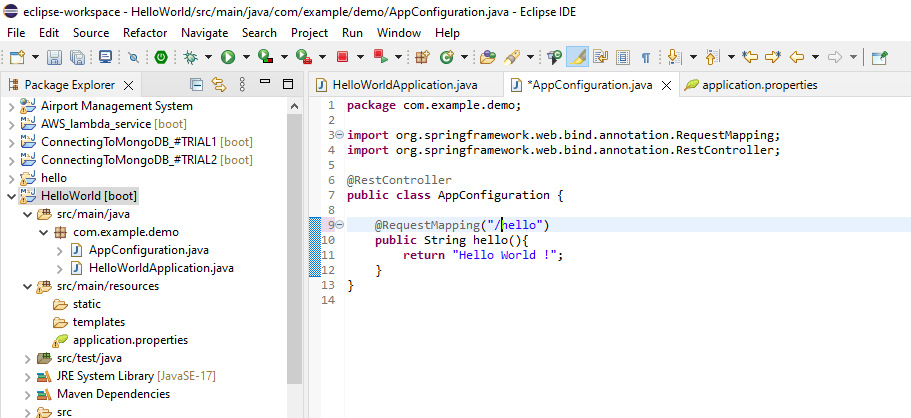The image size is (911, 418).
Task: Open the External Tools dropdown arrow
Action: coord(322,57)
